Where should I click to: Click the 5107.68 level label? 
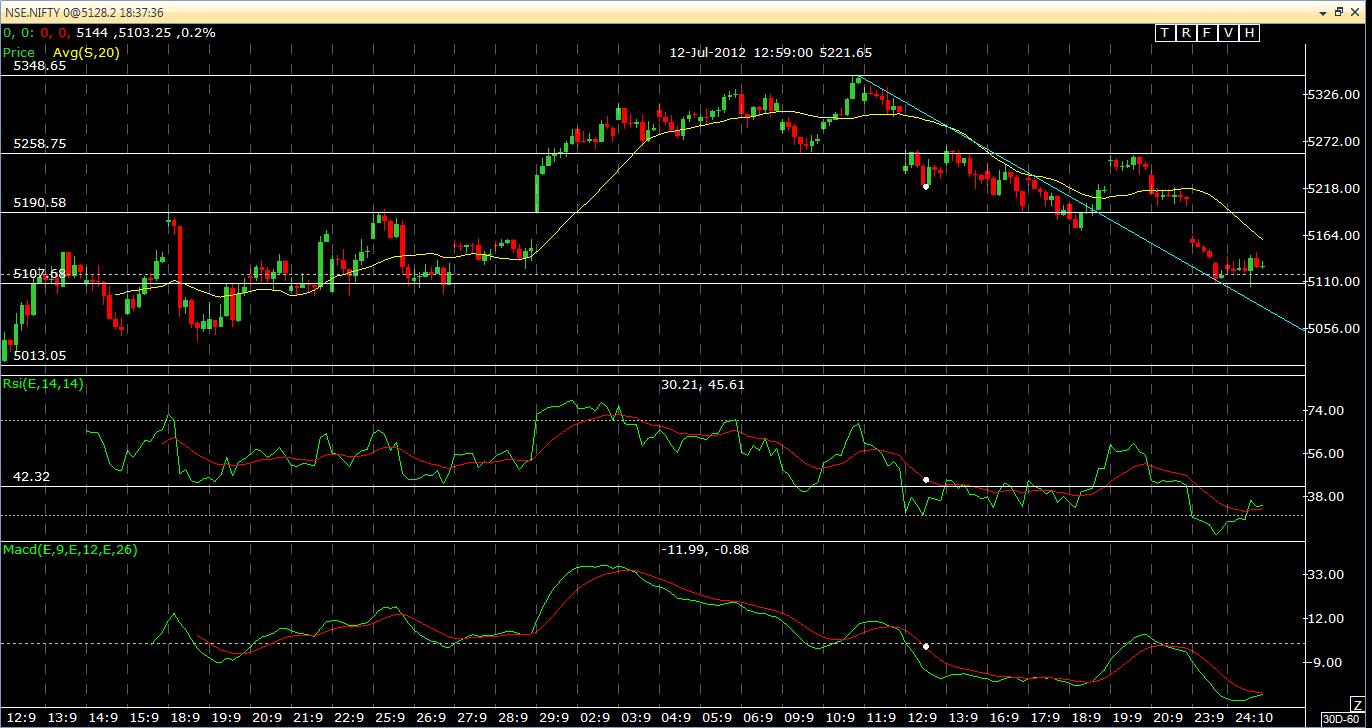39,273
